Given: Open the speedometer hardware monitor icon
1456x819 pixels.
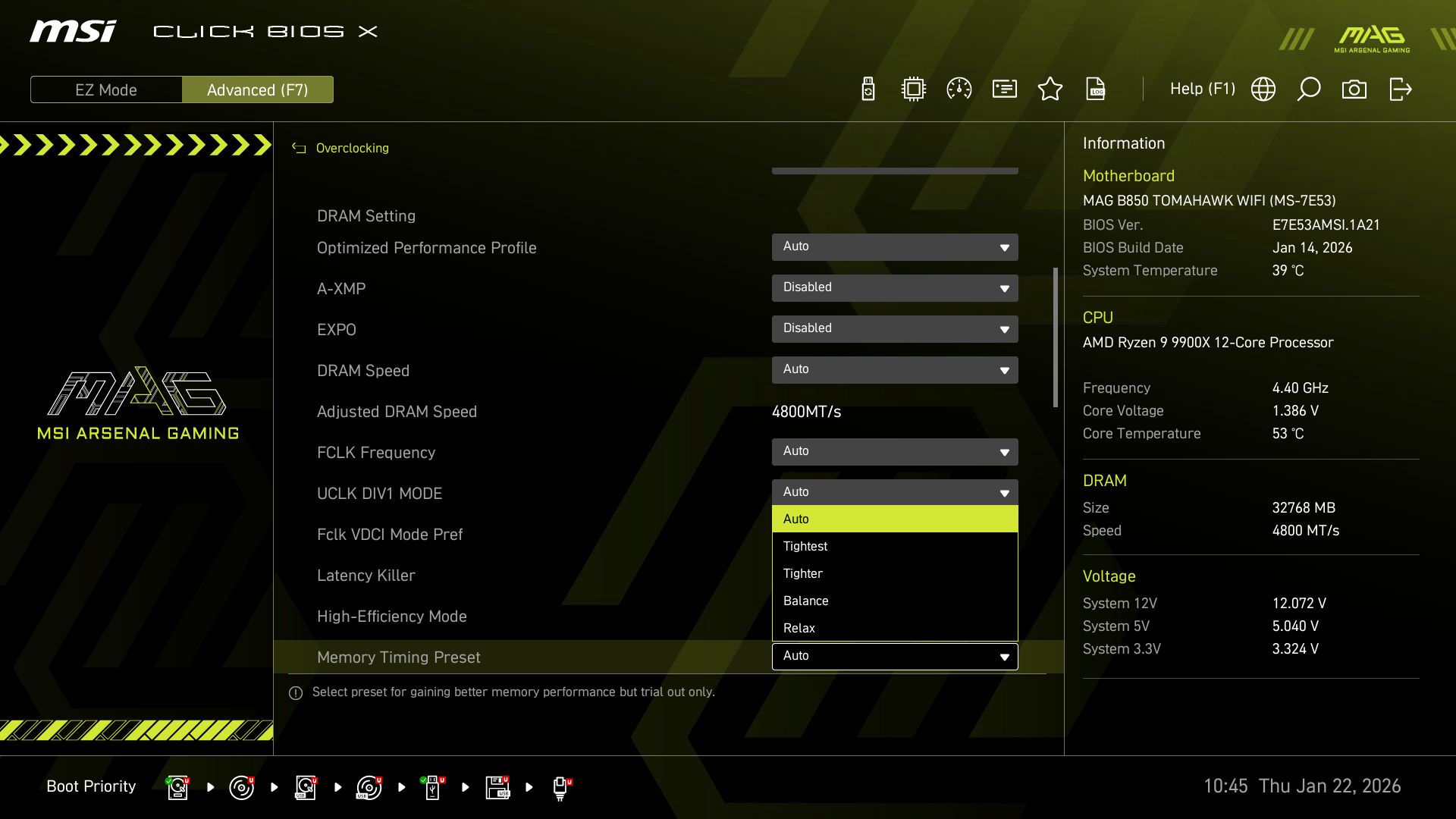Looking at the screenshot, I should (959, 89).
